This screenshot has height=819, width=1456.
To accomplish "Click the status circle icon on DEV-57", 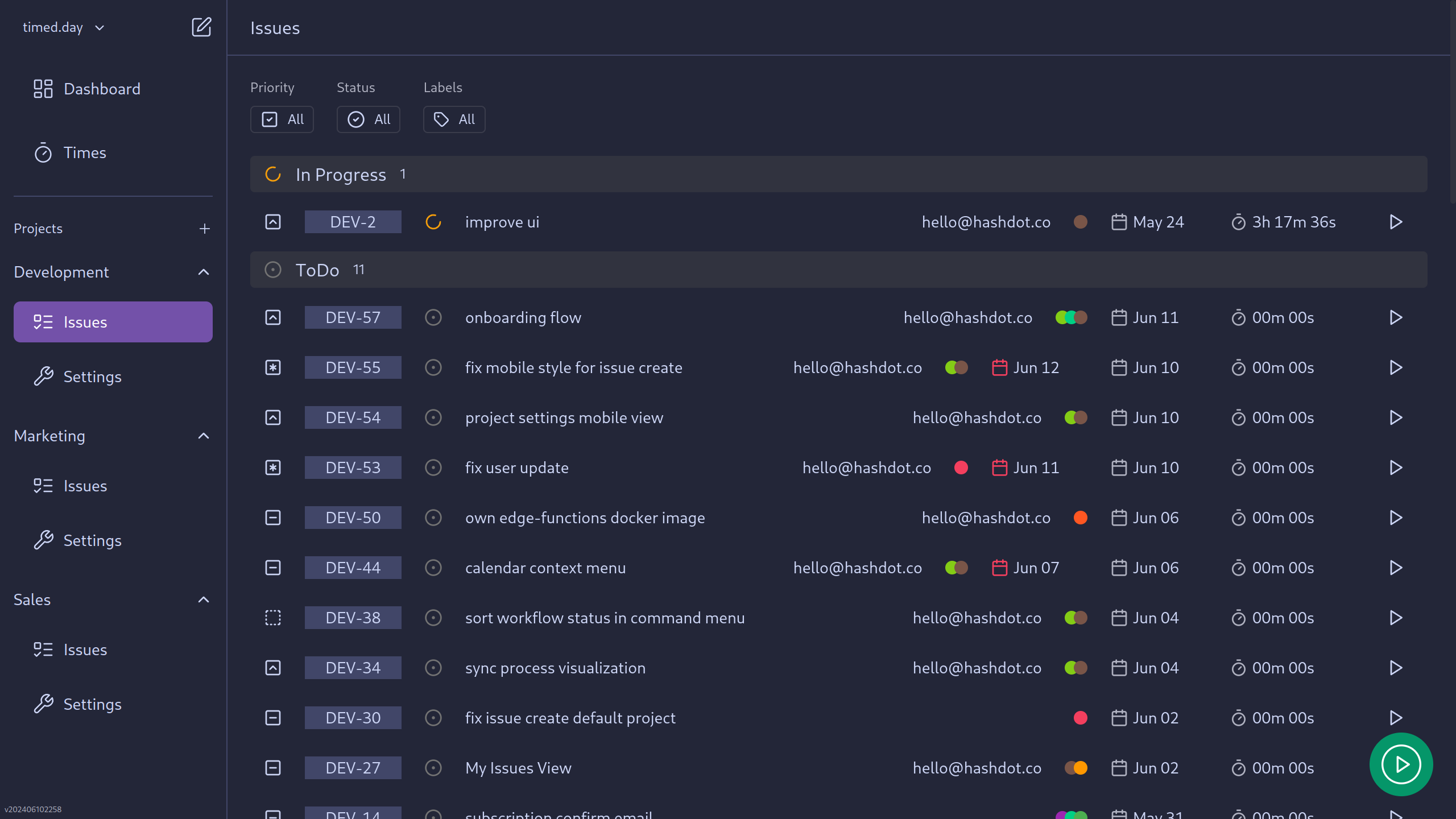I will coord(431,317).
